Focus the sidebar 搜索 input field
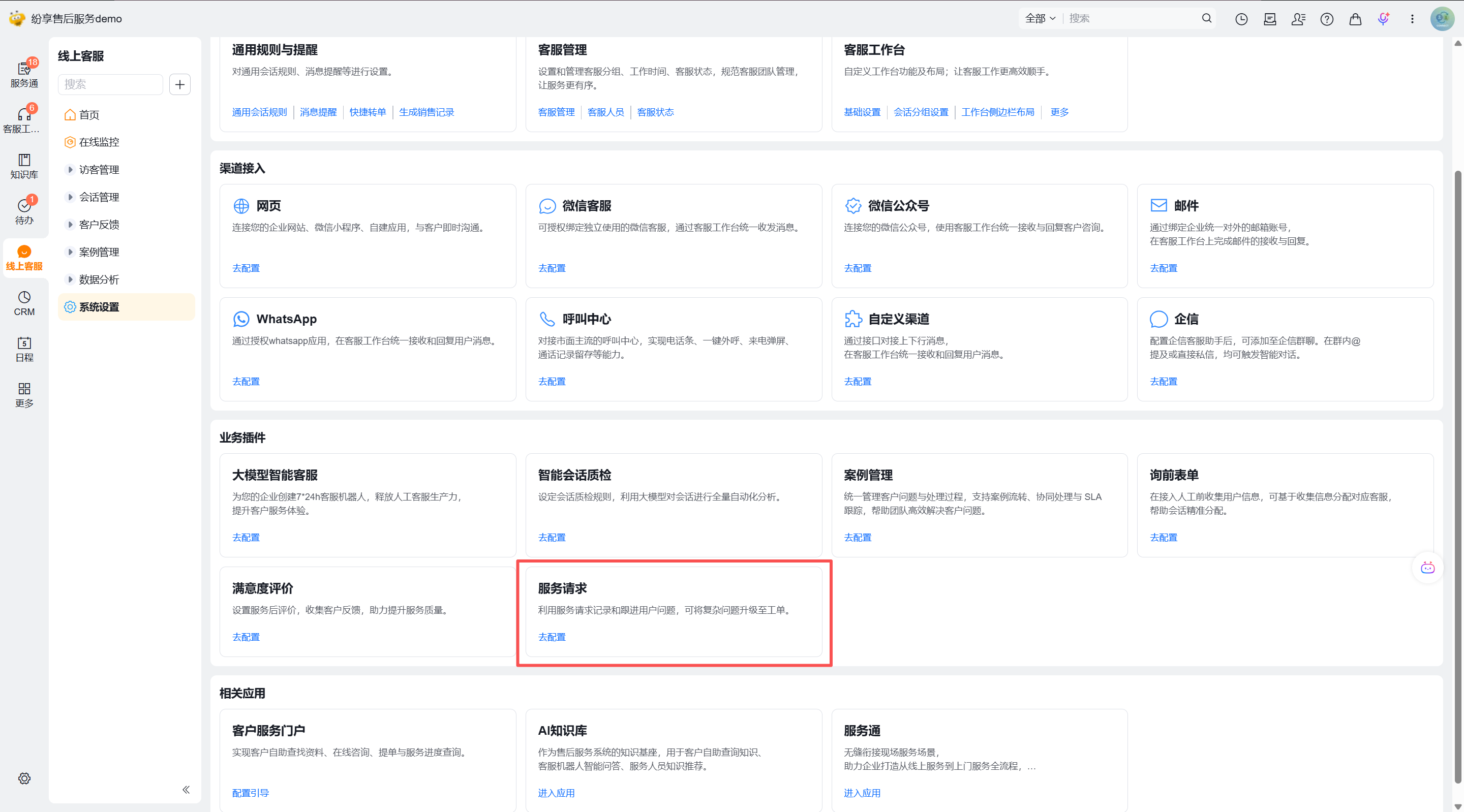Viewport: 1464px width, 812px height. tap(110, 85)
